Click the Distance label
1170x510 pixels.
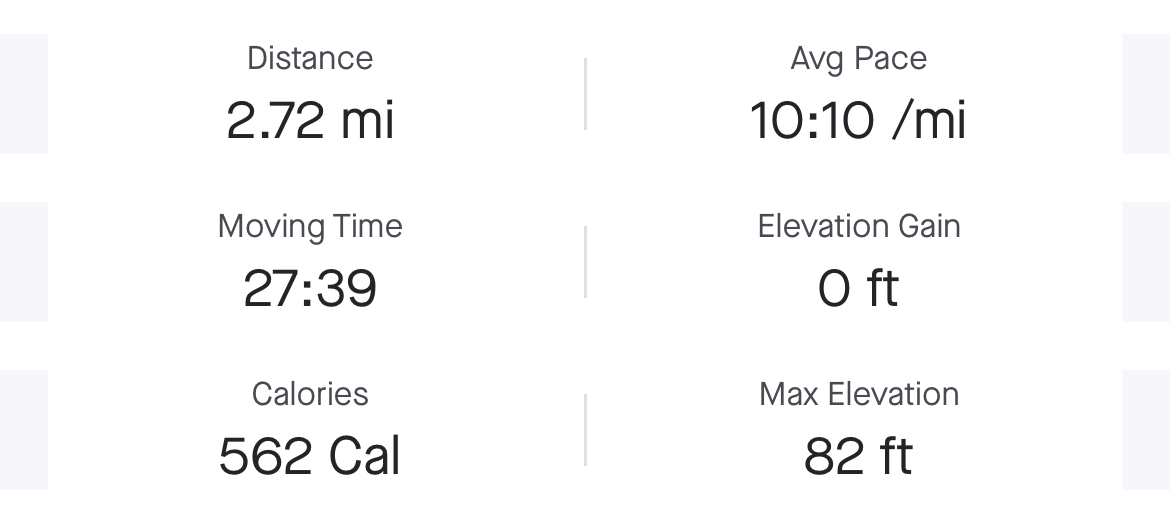pyautogui.click(x=310, y=58)
